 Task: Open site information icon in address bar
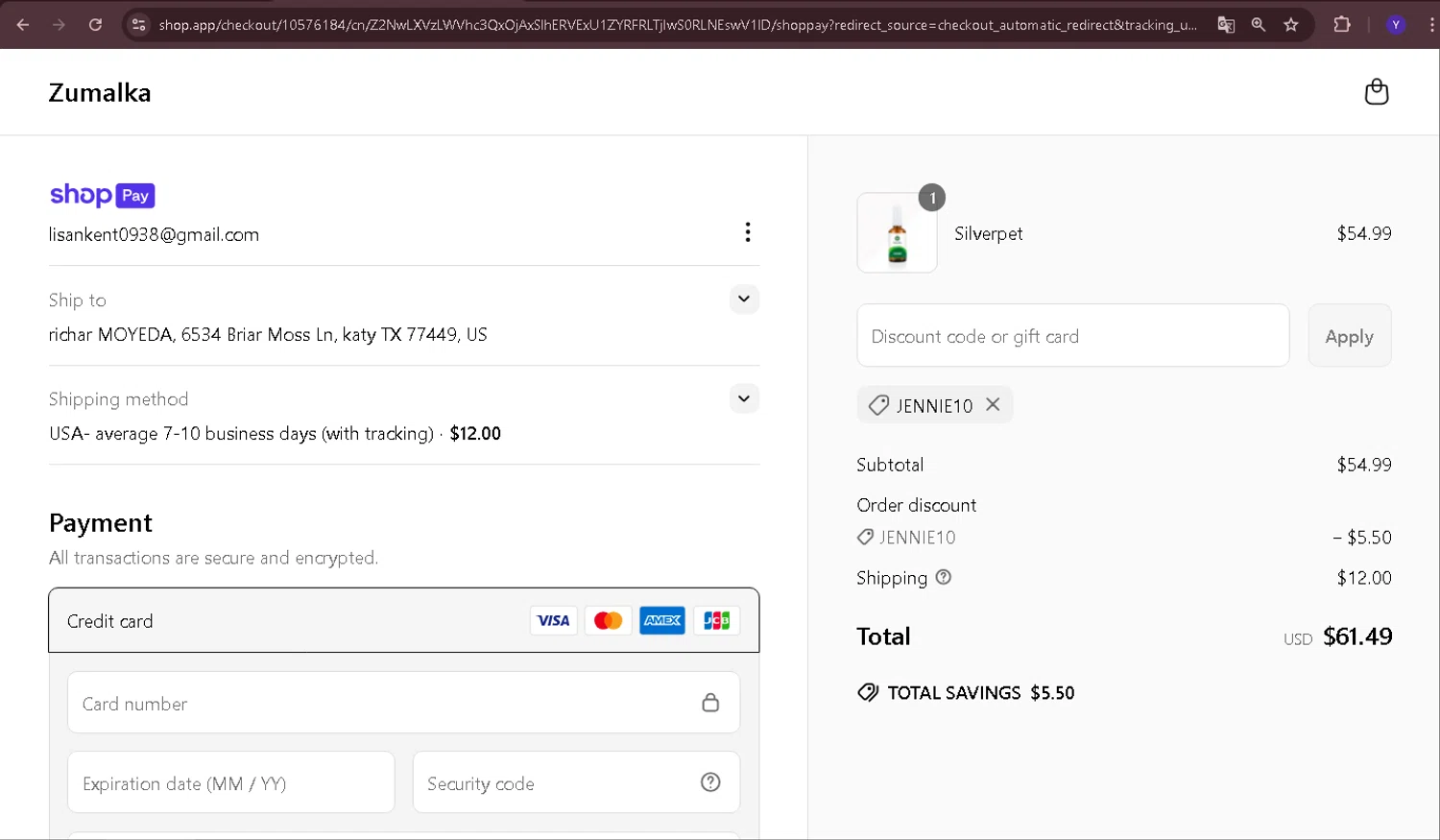coord(138,25)
